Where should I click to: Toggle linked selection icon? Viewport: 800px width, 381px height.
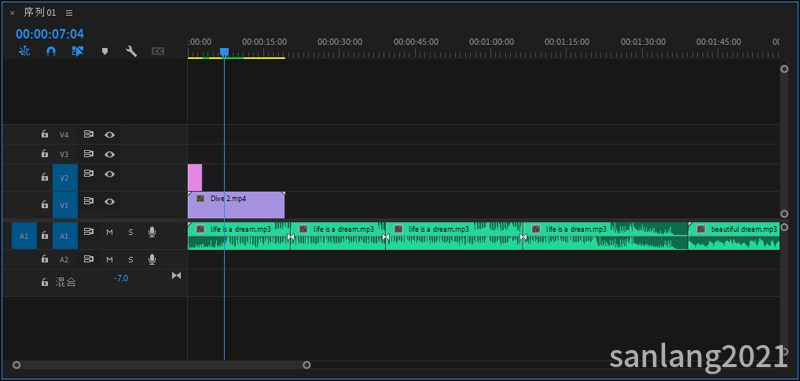pyautogui.click(x=78, y=51)
